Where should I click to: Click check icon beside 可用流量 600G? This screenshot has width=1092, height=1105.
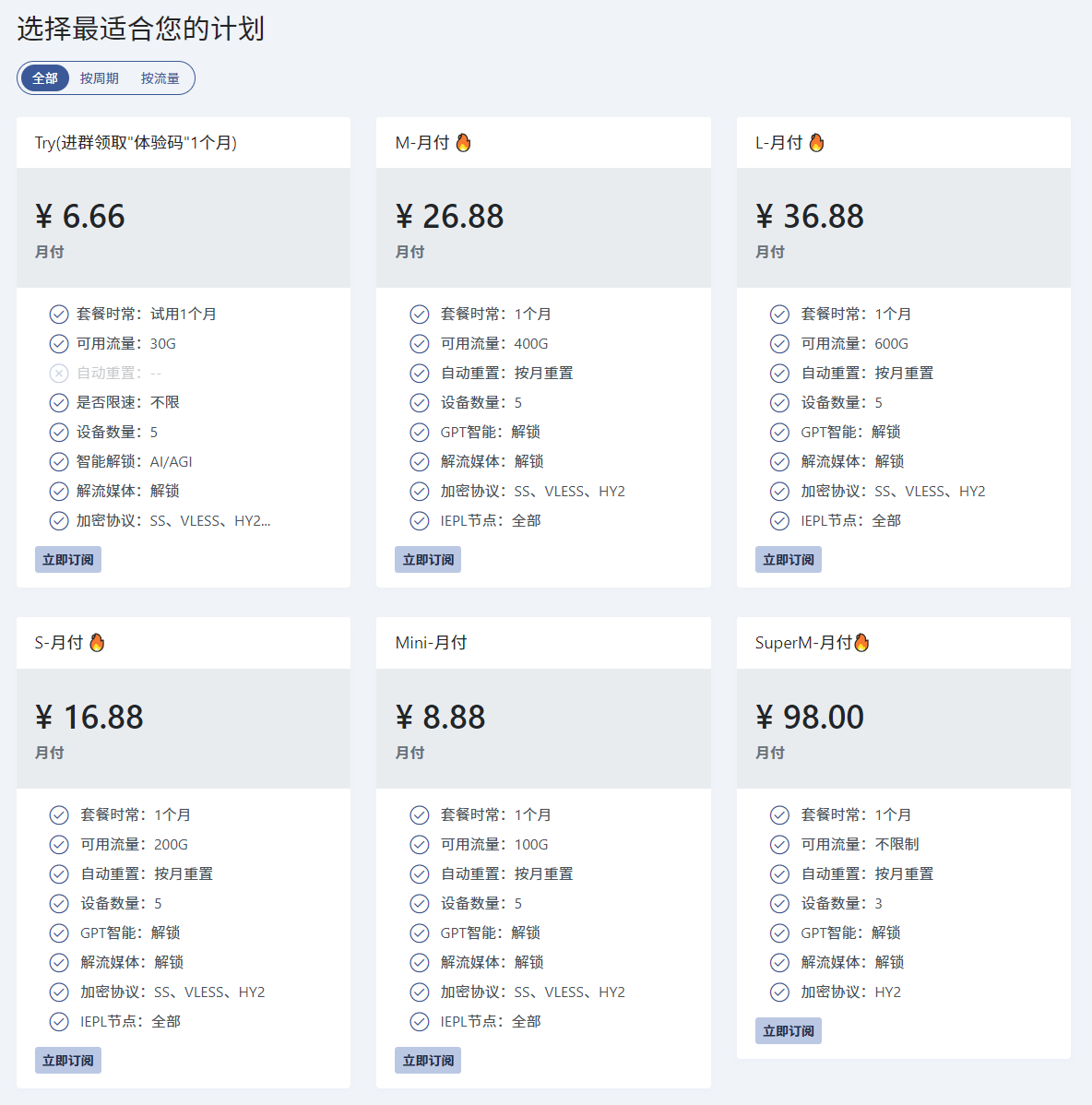click(x=779, y=344)
